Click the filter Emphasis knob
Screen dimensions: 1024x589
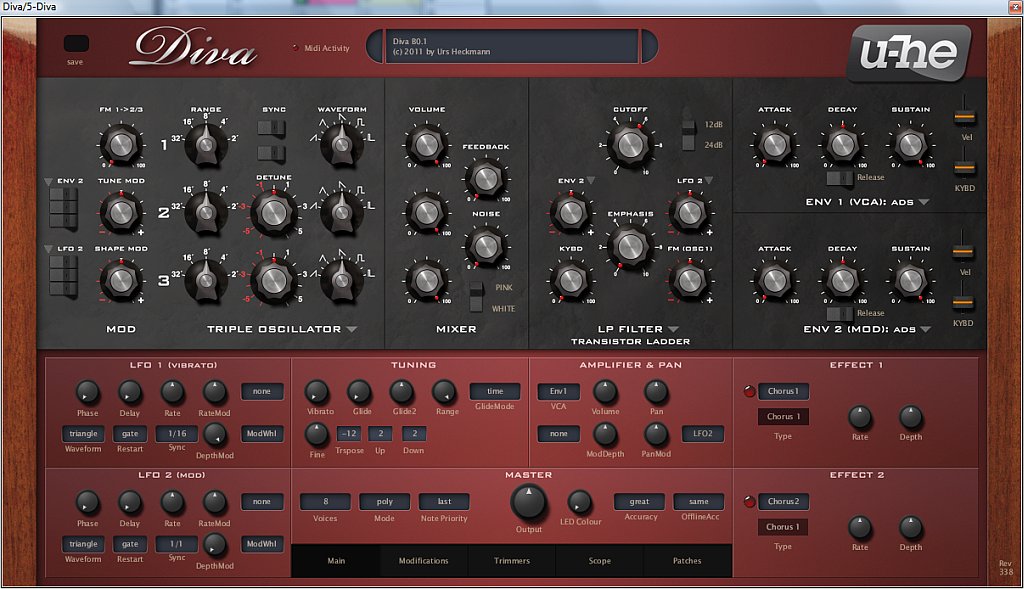(629, 245)
